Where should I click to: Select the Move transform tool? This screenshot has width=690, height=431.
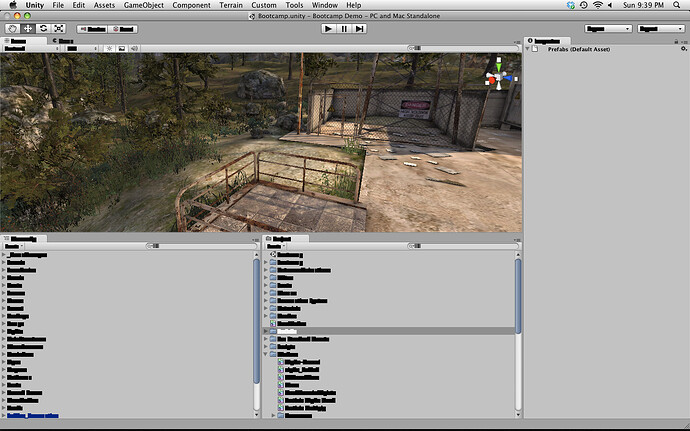pyautogui.click(x=28, y=29)
